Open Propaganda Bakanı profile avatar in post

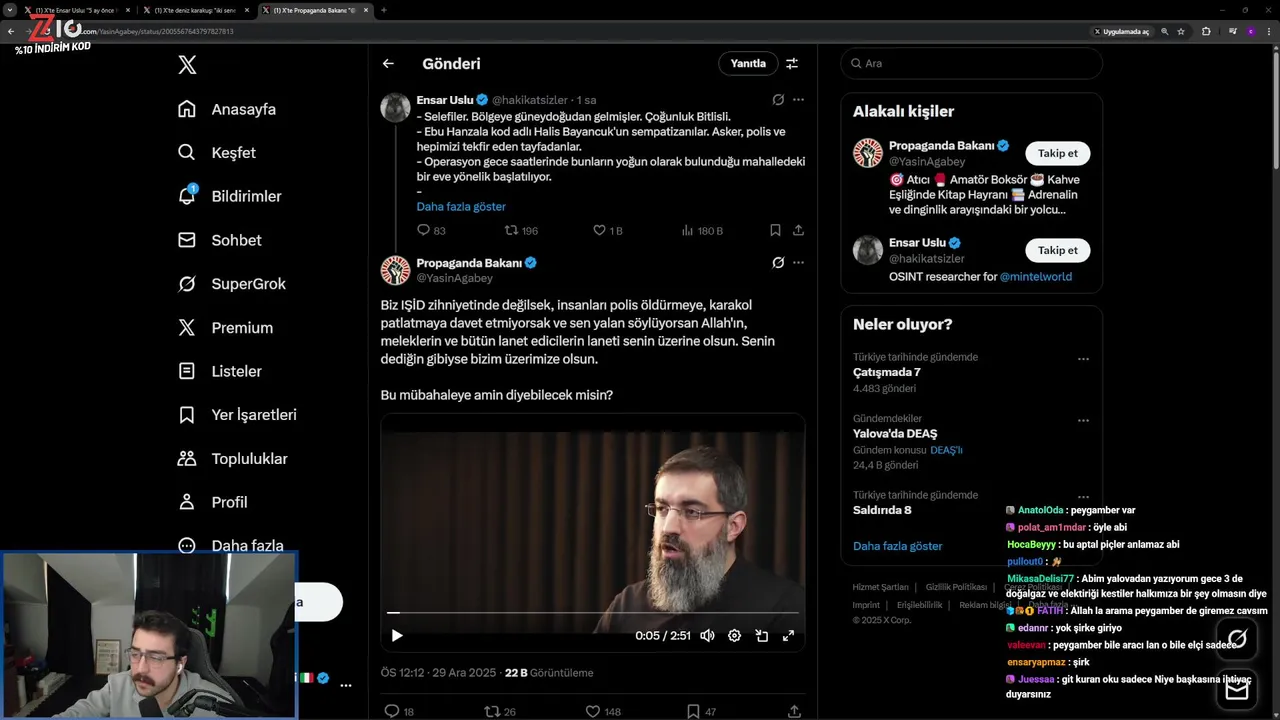point(396,270)
